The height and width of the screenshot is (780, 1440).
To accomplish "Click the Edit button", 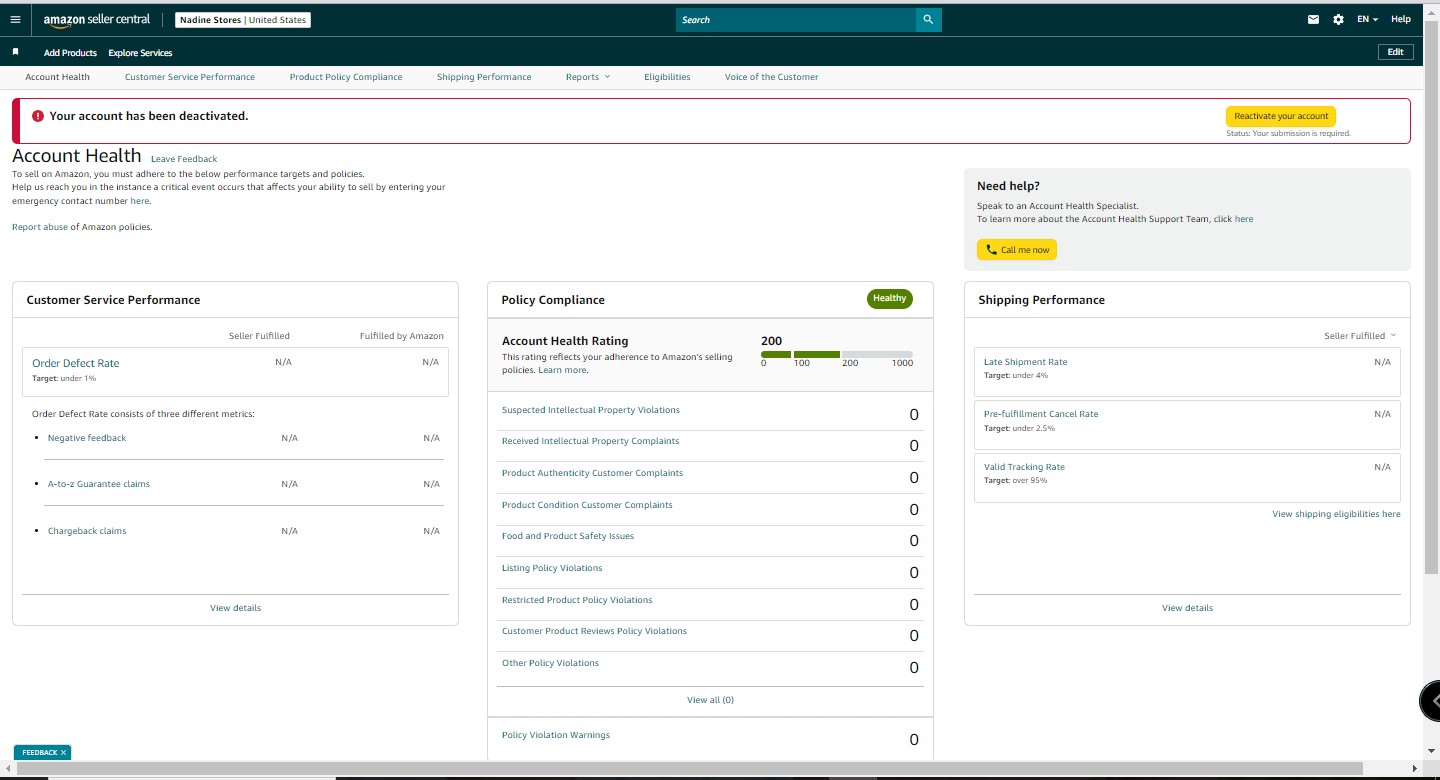I will tap(1395, 52).
